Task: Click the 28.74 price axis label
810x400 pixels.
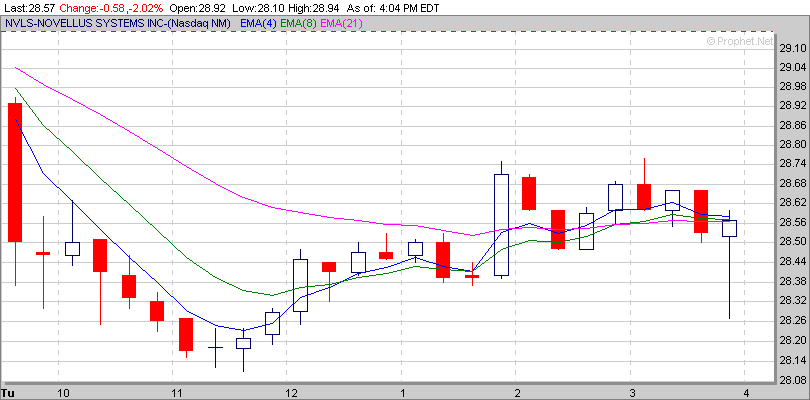Action: [x=792, y=163]
